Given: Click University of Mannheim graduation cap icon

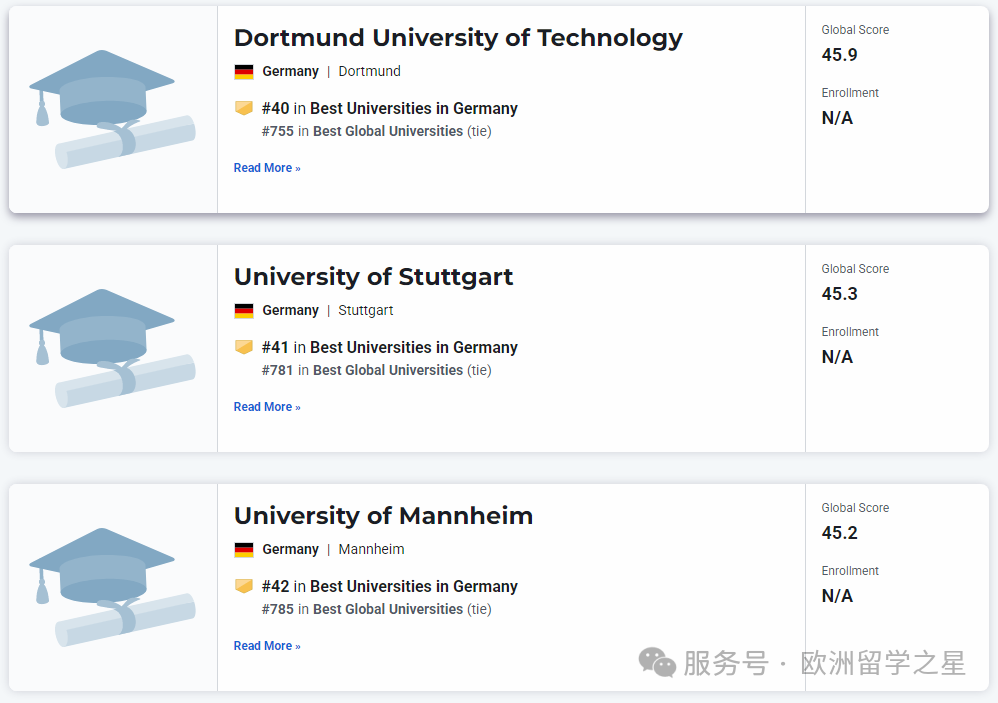Looking at the screenshot, I should pyautogui.click(x=110, y=586).
